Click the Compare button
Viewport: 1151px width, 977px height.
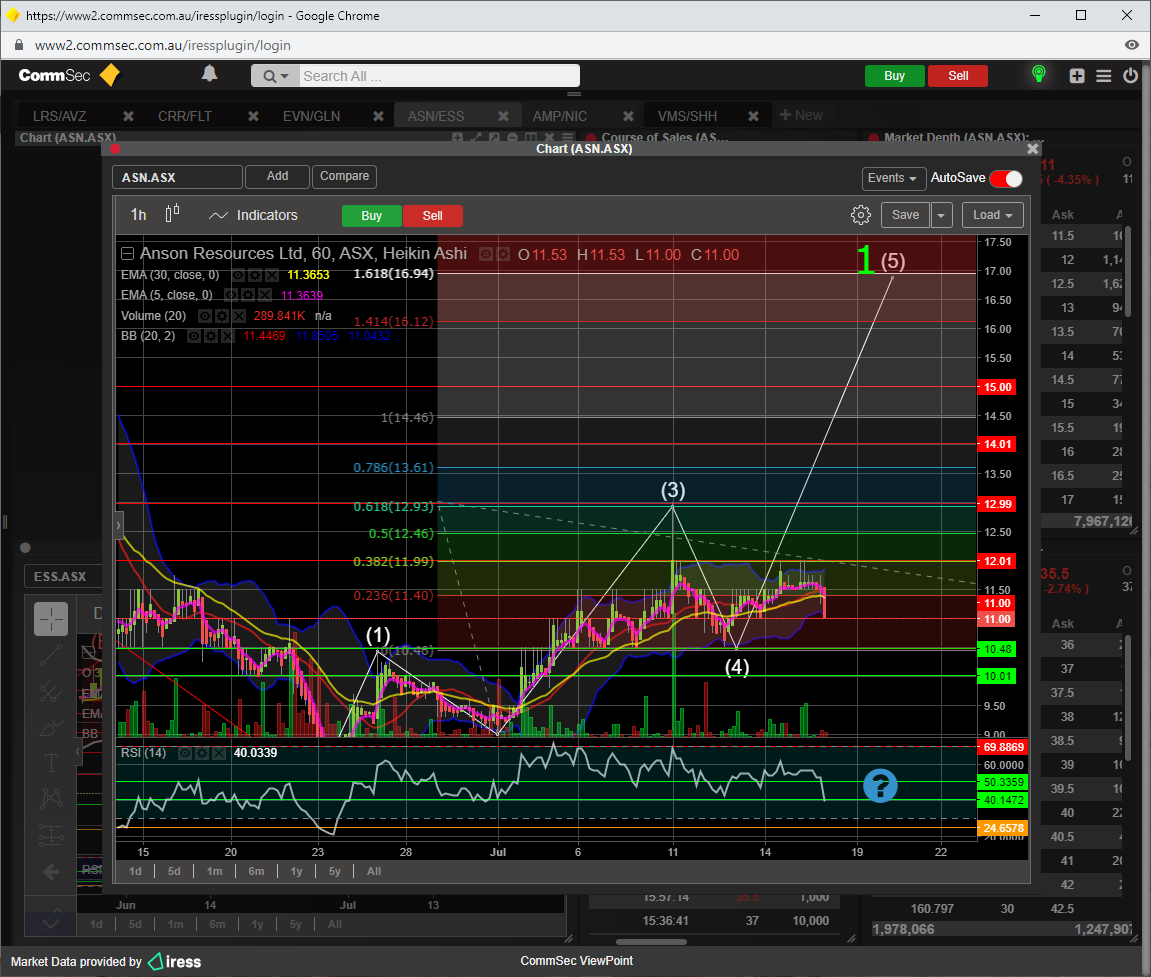coord(344,176)
